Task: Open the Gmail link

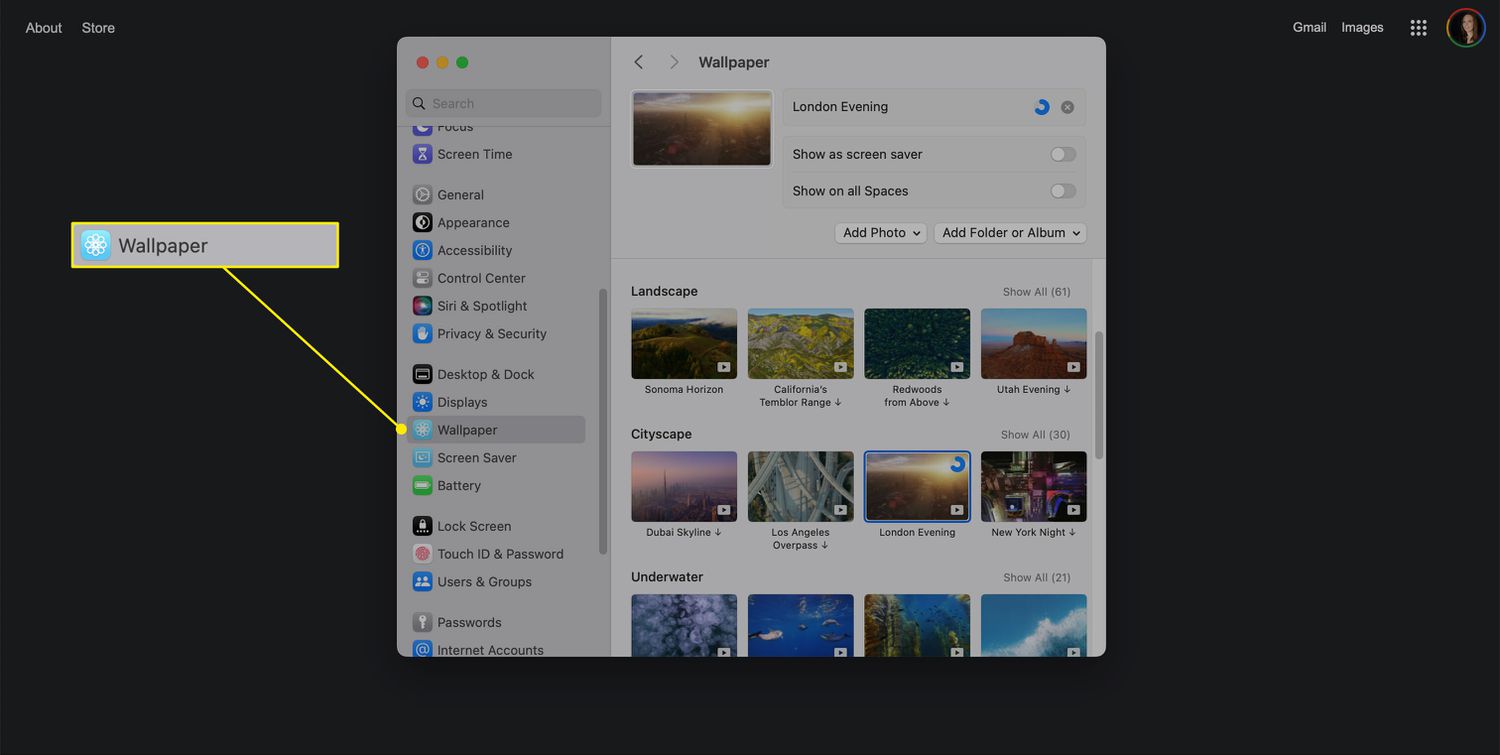Action: coord(1309,27)
